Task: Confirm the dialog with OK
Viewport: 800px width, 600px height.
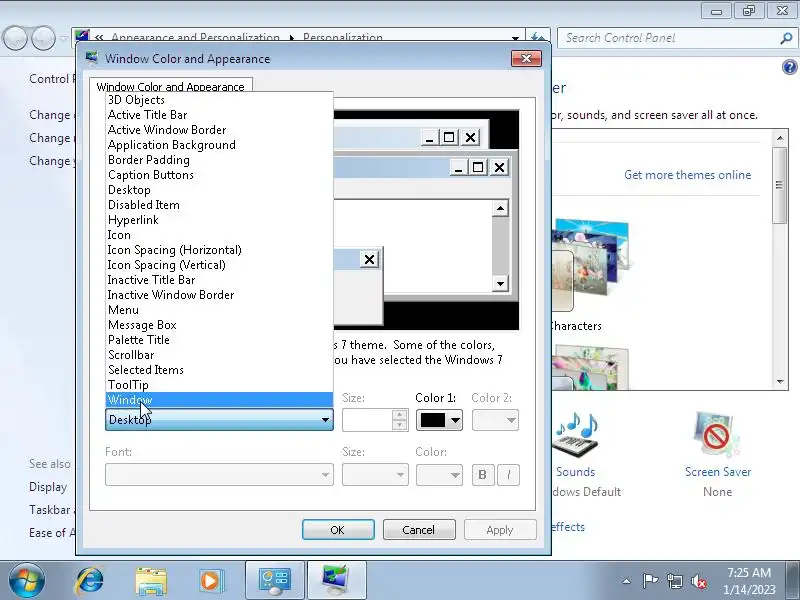Action: (338, 530)
